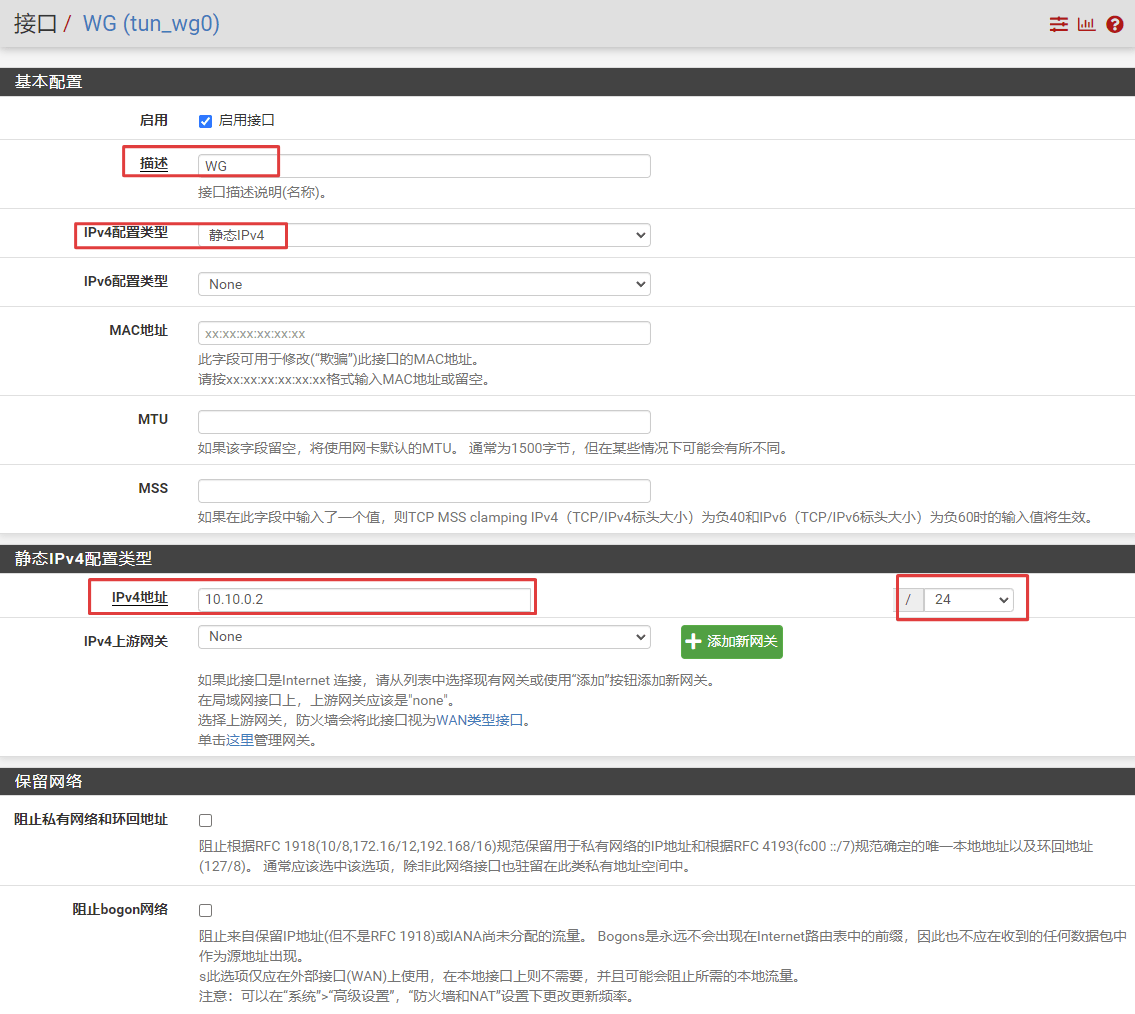The width and height of the screenshot is (1135, 1014).
Task: Open help using the question mark icon
Action: coord(1115,24)
